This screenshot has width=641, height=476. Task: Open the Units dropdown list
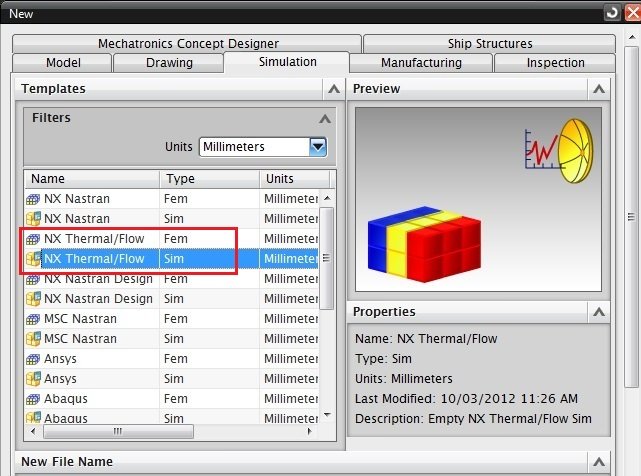(x=318, y=147)
